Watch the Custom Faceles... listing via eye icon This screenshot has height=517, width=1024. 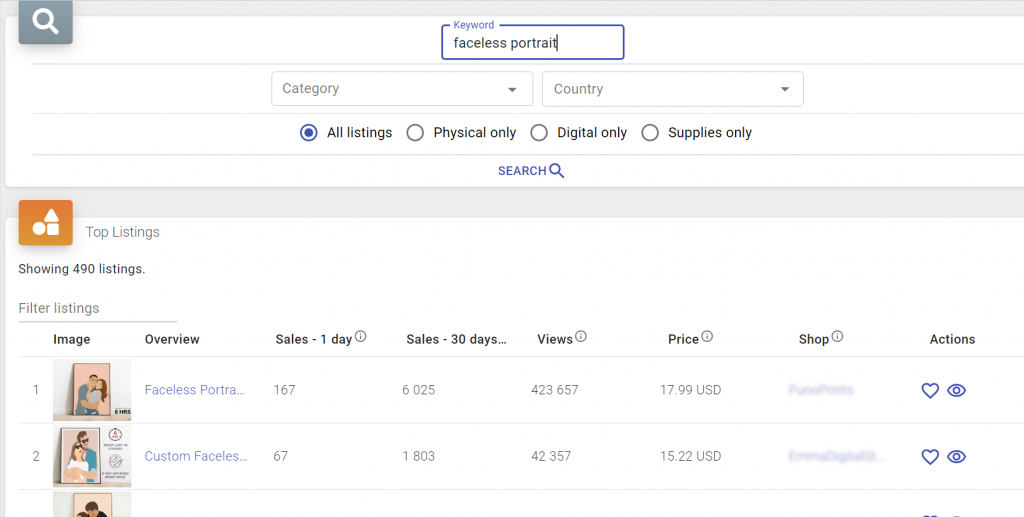pyautogui.click(x=956, y=457)
